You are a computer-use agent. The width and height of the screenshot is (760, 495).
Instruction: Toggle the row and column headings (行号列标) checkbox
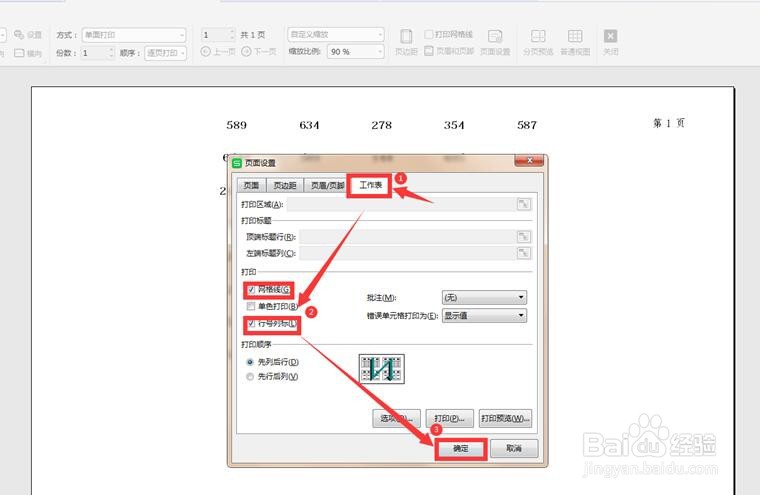click(251, 324)
